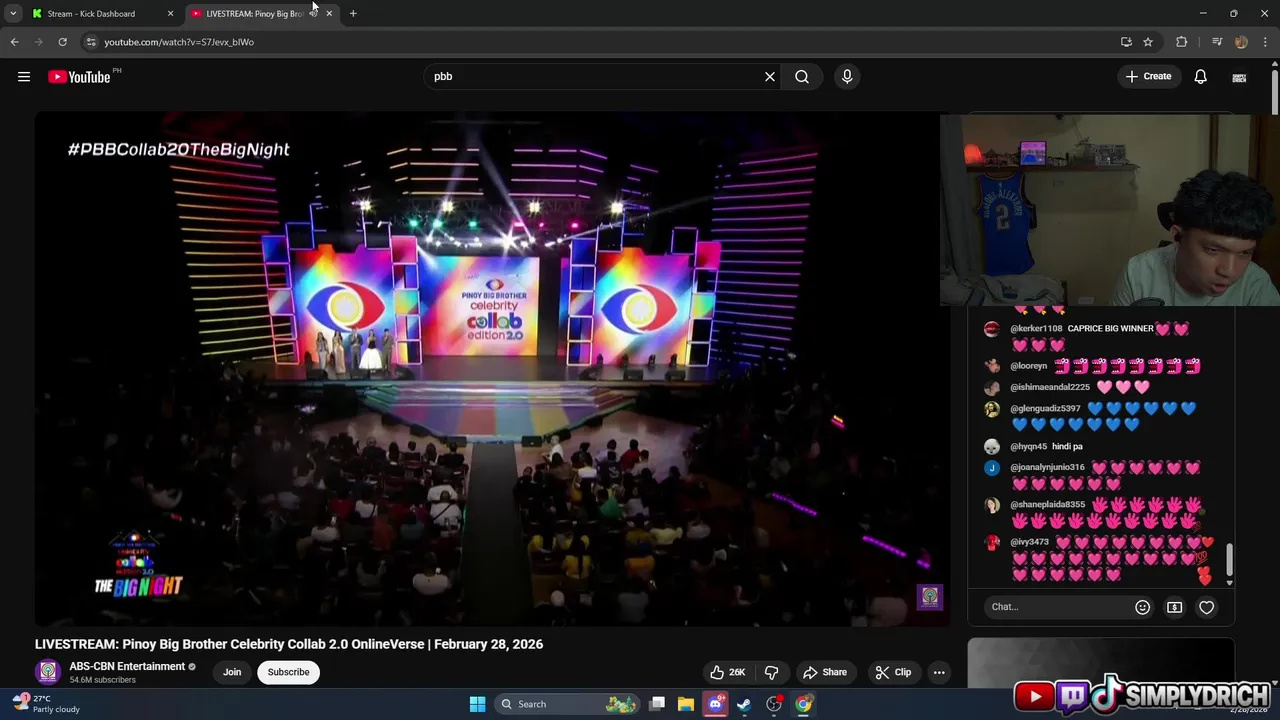Clear the 'pbb' search text

(770, 77)
